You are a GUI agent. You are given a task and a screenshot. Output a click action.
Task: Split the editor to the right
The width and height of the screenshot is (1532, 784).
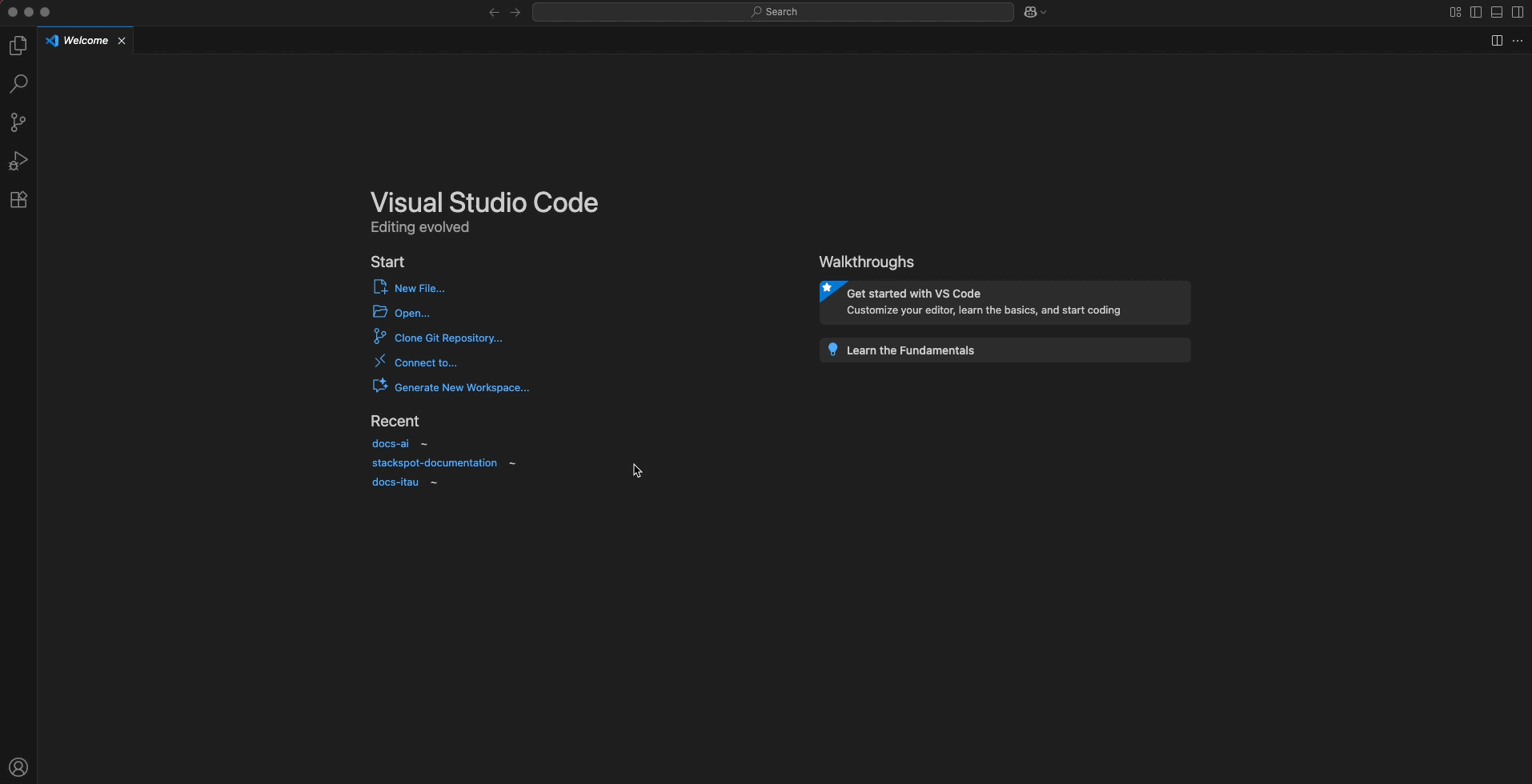tap(1497, 41)
